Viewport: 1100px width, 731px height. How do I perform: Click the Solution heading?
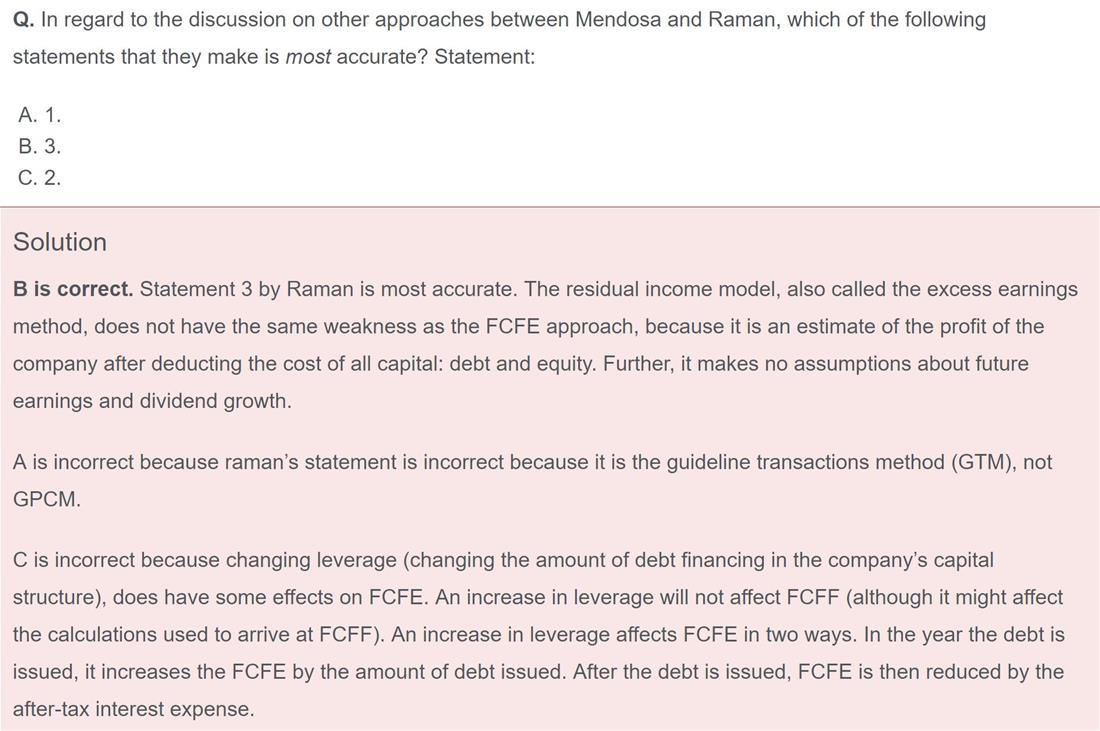[x=60, y=242]
